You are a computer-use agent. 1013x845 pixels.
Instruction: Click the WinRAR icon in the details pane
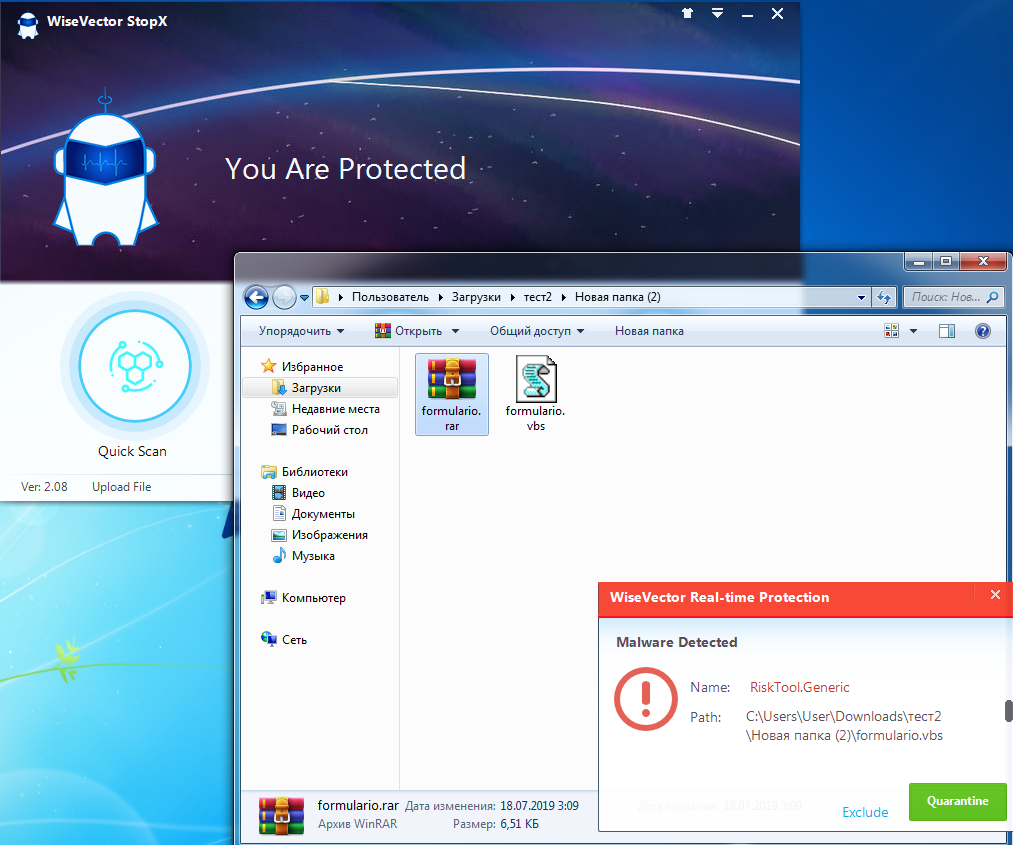click(x=281, y=816)
